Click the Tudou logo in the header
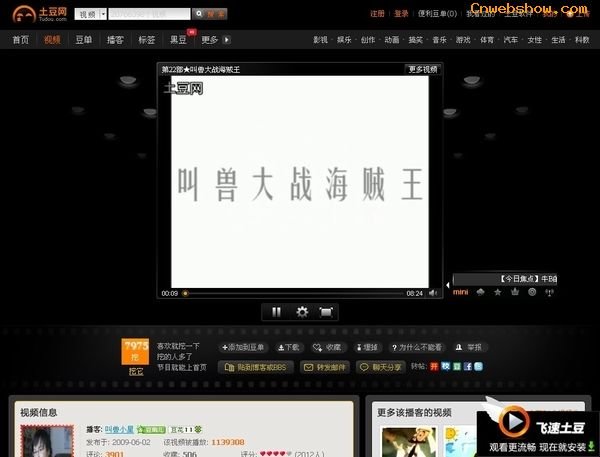This screenshot has width=600, height=457. pyautogui.click(x=39, y=14)
